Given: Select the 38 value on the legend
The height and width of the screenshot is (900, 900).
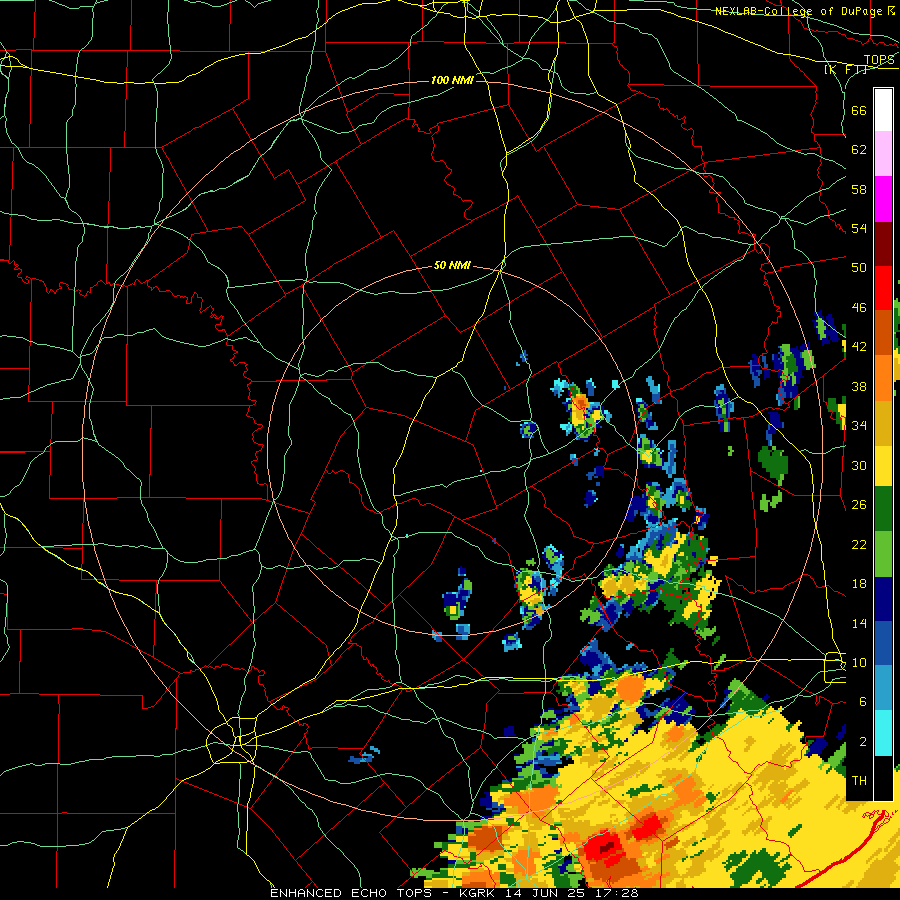Looking at the screenshot, I should [859, 386].
